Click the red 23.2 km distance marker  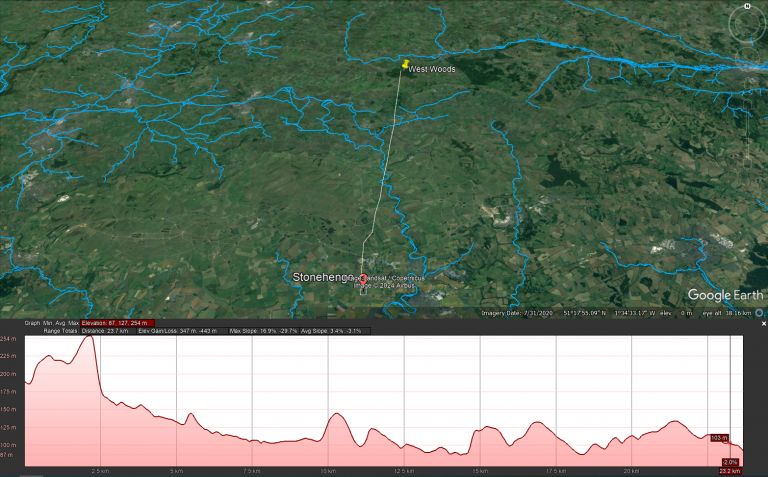coord(729,470)
